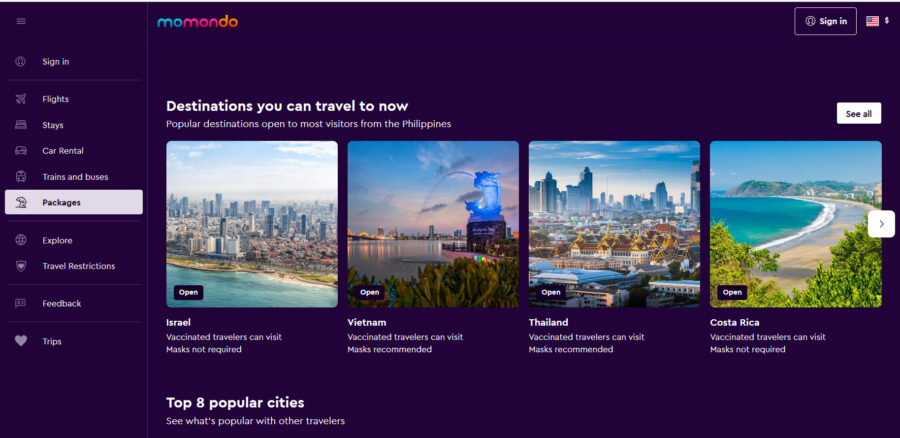Click the Feedback speech bubble icon
The height and width of the screenshot is (438, 900).
coord(21,303)
